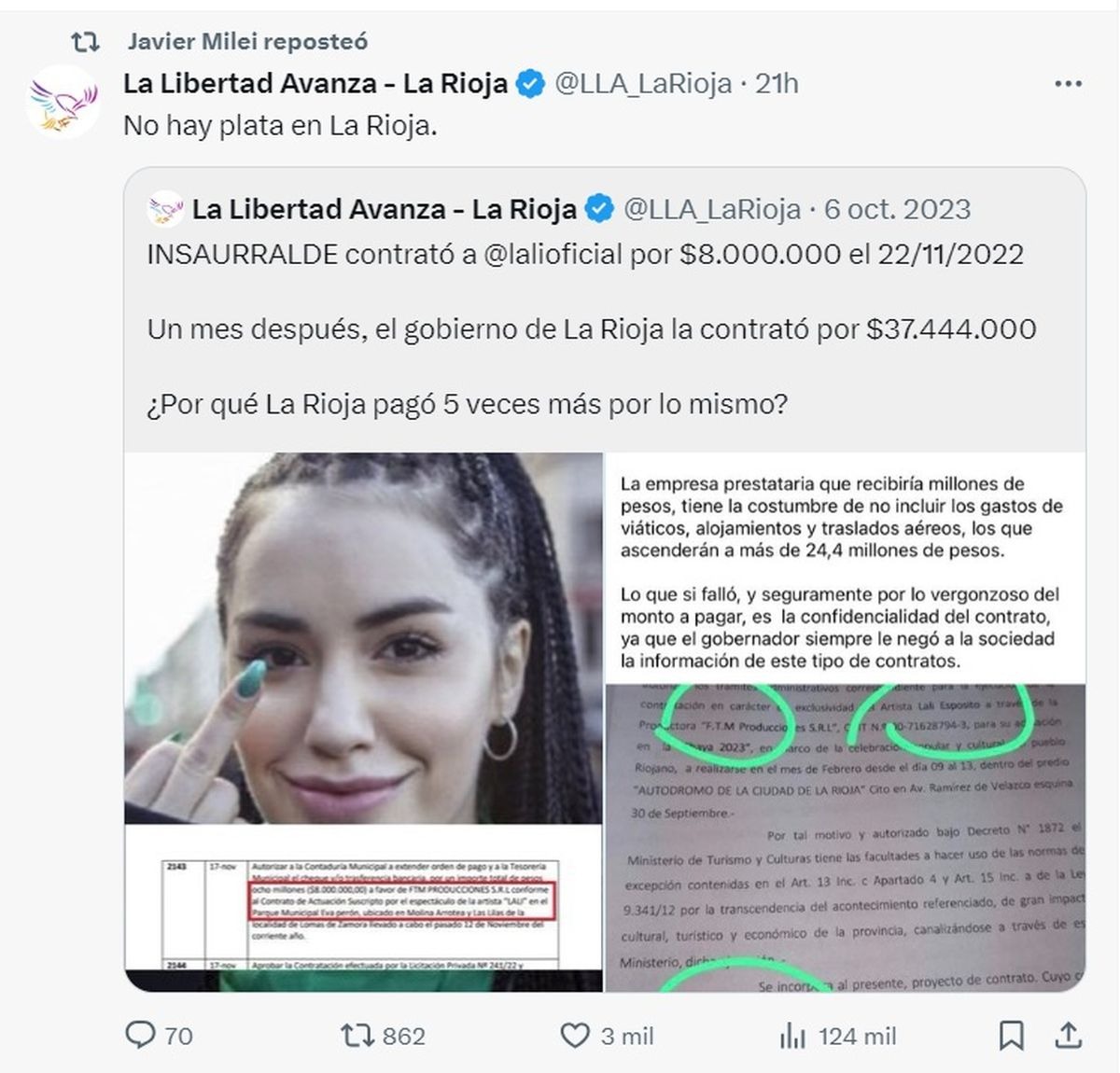
Task: Open the 6 oct. 2023 quoted tweet date
Action: [897, 209]
